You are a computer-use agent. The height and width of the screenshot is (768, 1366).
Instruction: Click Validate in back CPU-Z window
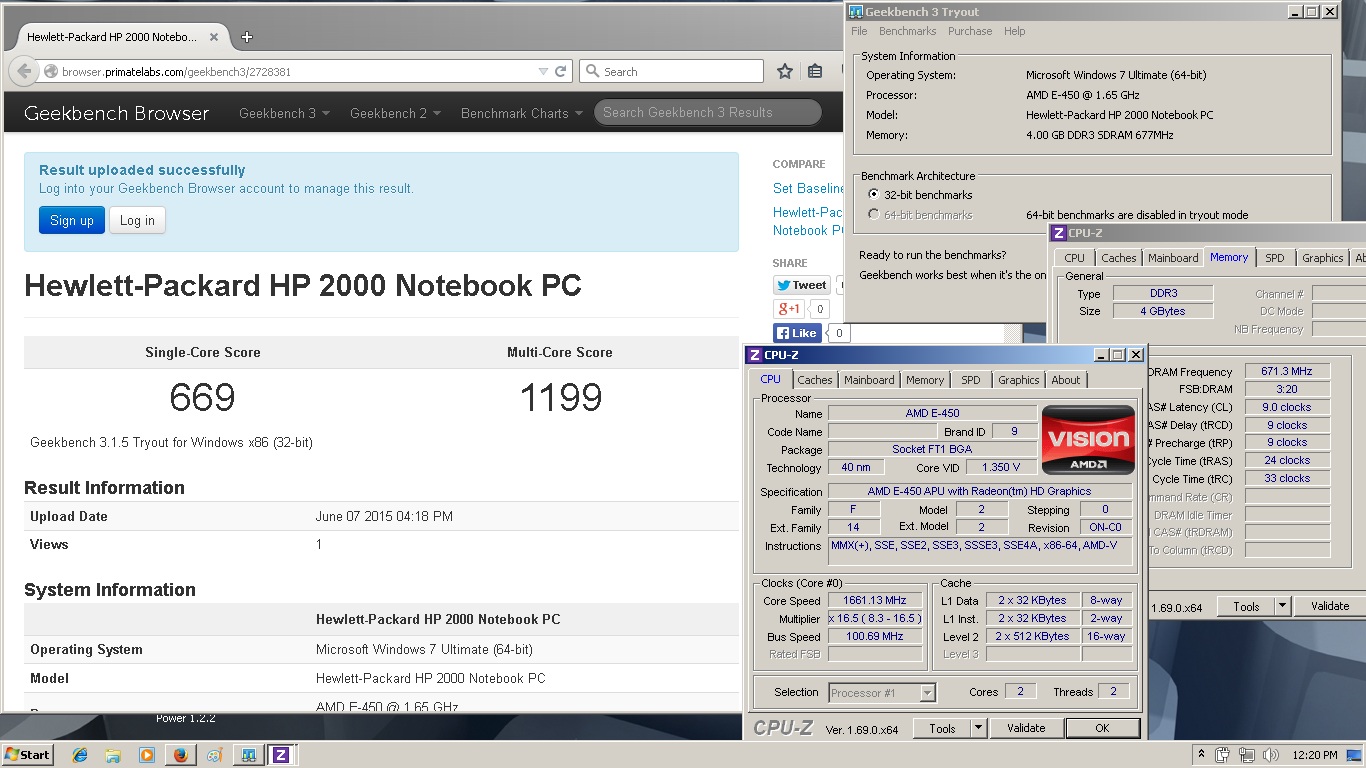point(1330,606)
